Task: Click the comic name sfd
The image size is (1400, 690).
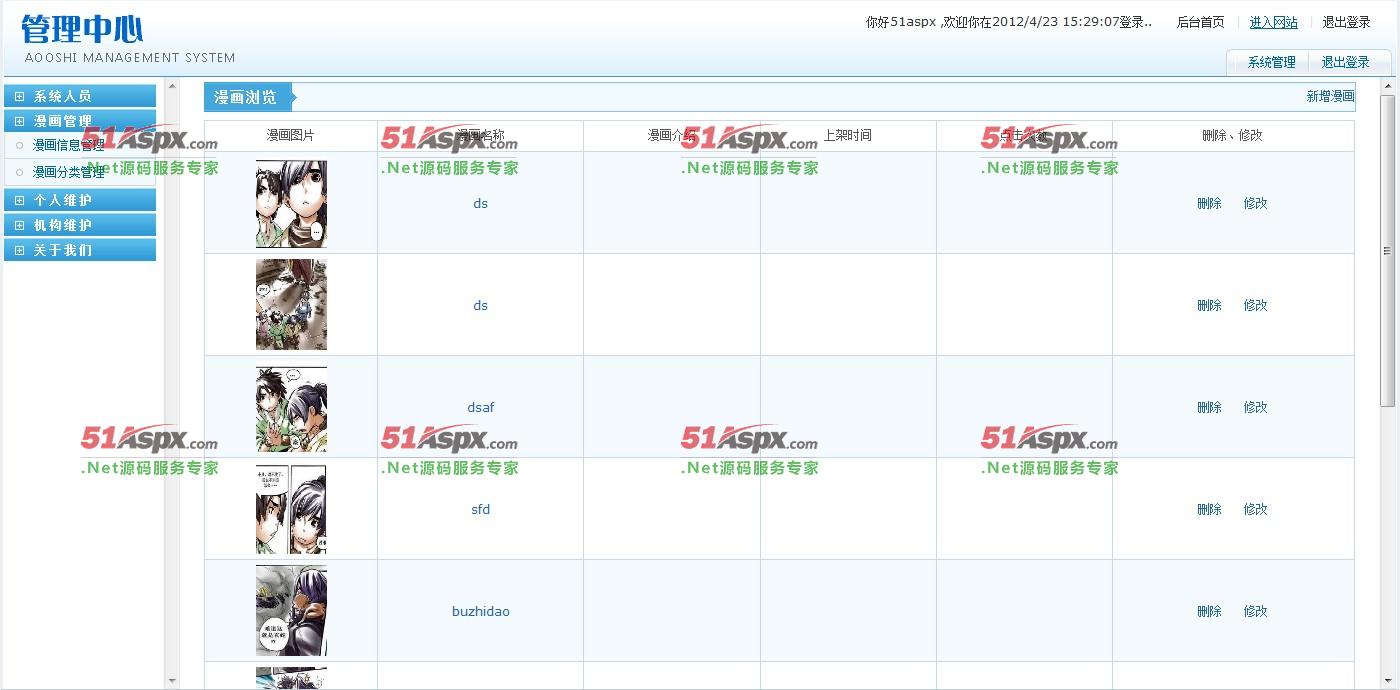Action: 481,509
